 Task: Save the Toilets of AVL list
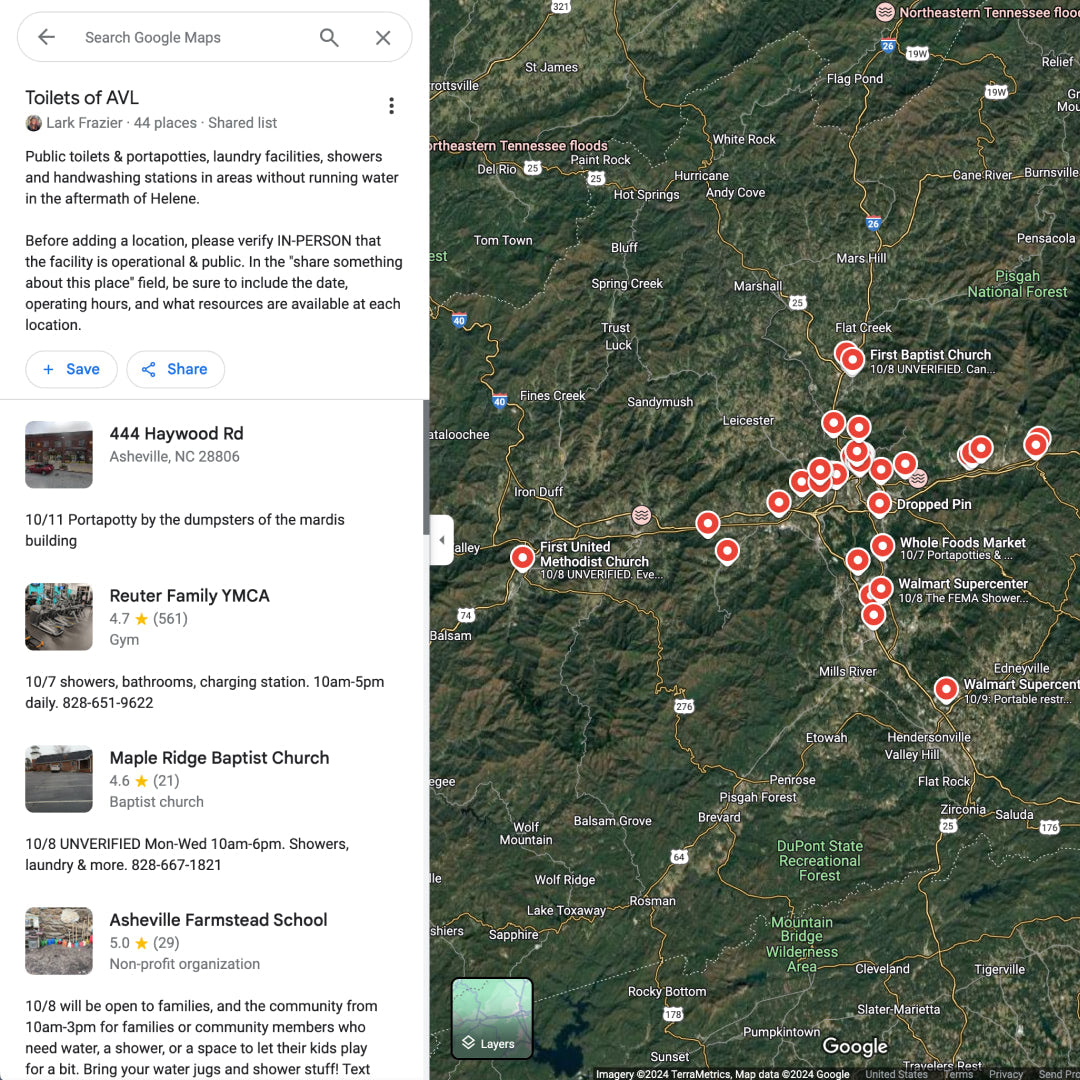pos(71,369)
